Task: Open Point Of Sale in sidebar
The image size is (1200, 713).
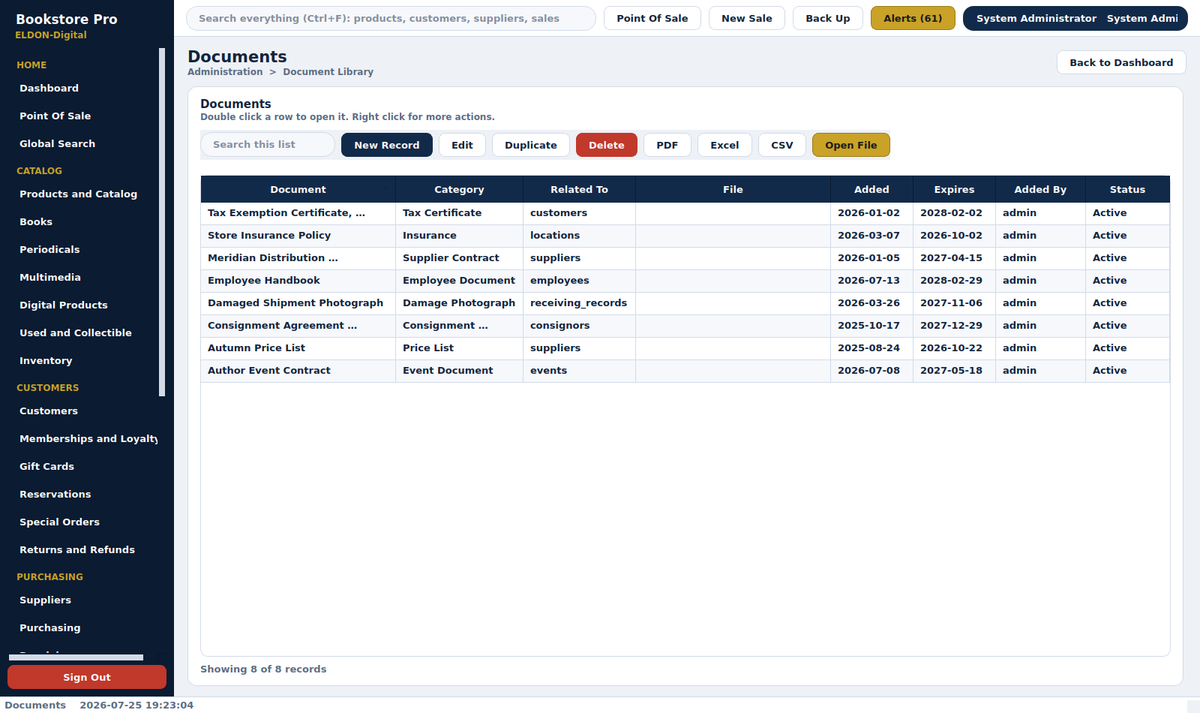Action: [x=55, y=116]
